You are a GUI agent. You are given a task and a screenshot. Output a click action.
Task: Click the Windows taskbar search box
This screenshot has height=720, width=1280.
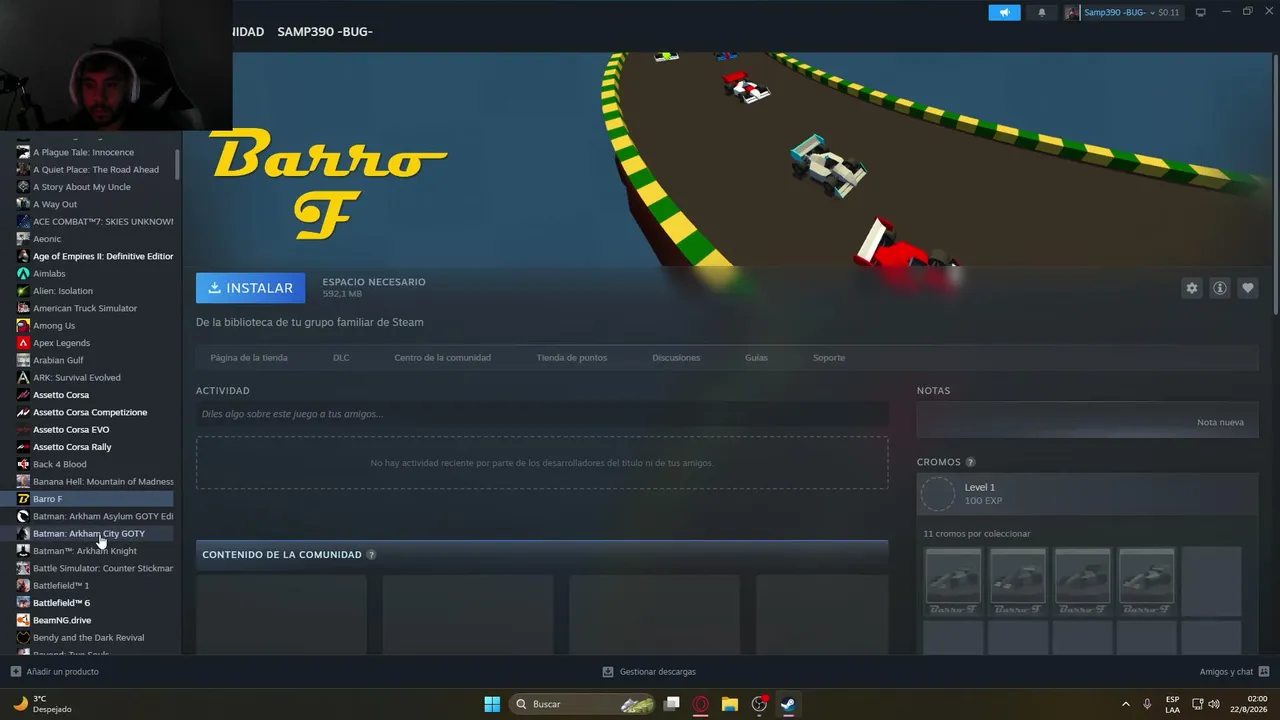pyautogui.click(x=583, y=704)
